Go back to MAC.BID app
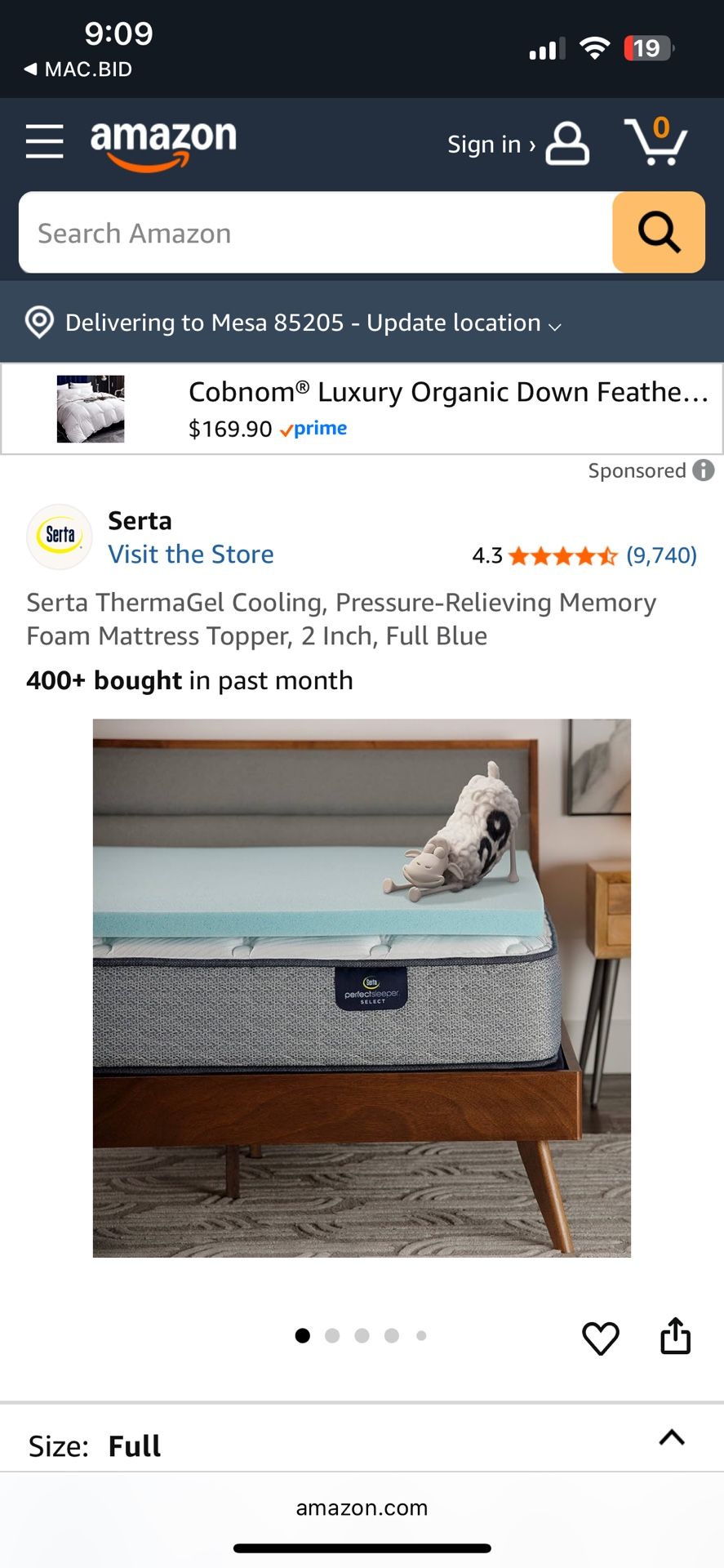This screenshot has height=1568, width=724. coord(78,69)
